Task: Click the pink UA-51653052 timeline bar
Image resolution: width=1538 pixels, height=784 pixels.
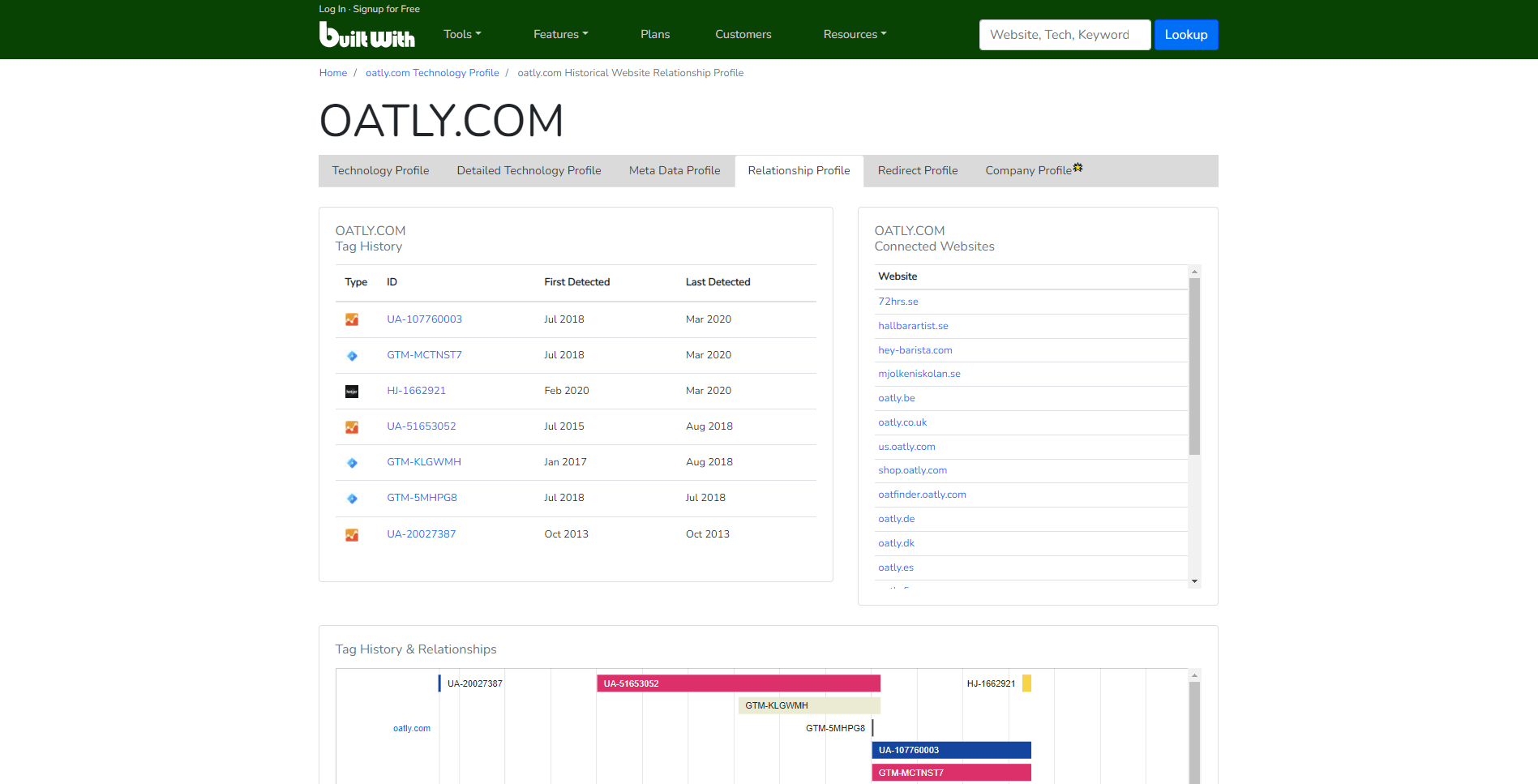Action: coord(738,683)
